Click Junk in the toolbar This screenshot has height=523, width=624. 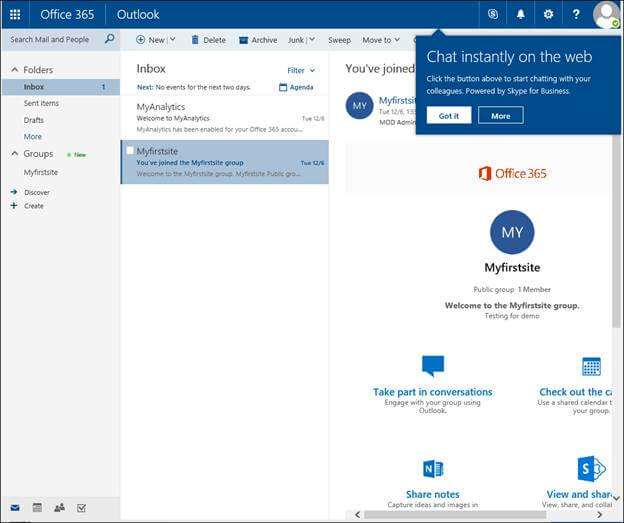[296, 40]
